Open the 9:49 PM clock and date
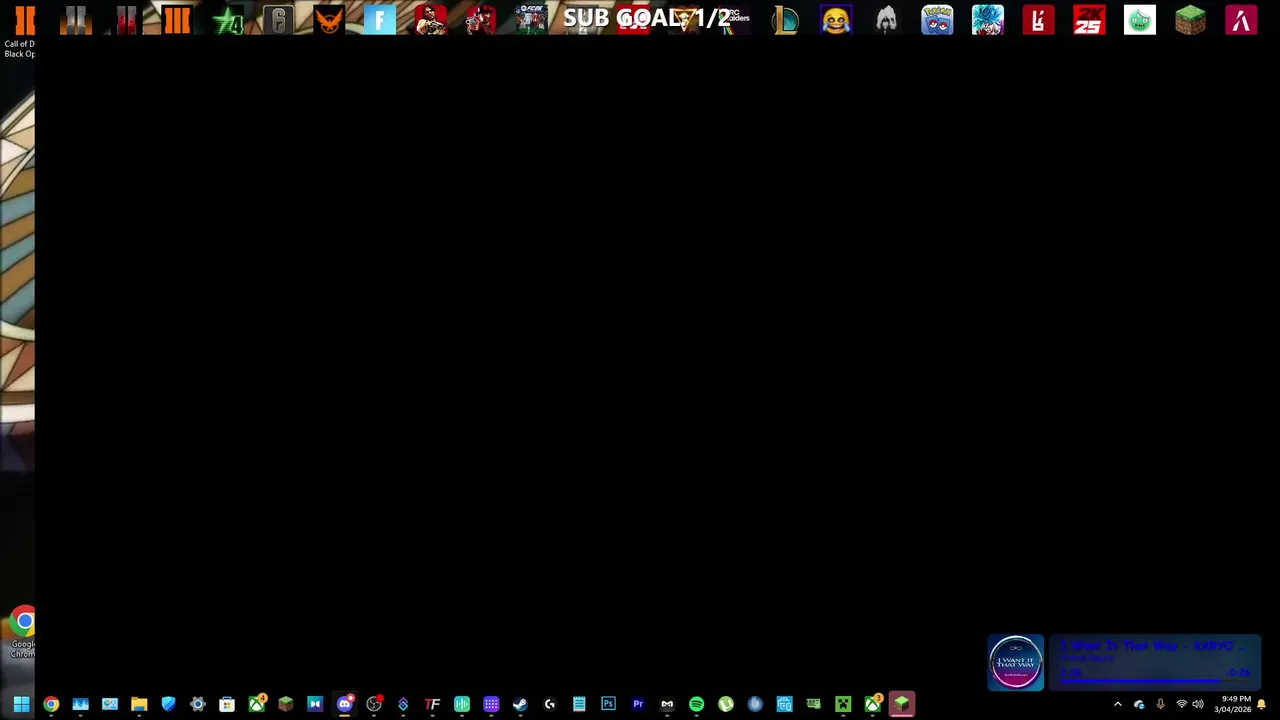 1233,704
